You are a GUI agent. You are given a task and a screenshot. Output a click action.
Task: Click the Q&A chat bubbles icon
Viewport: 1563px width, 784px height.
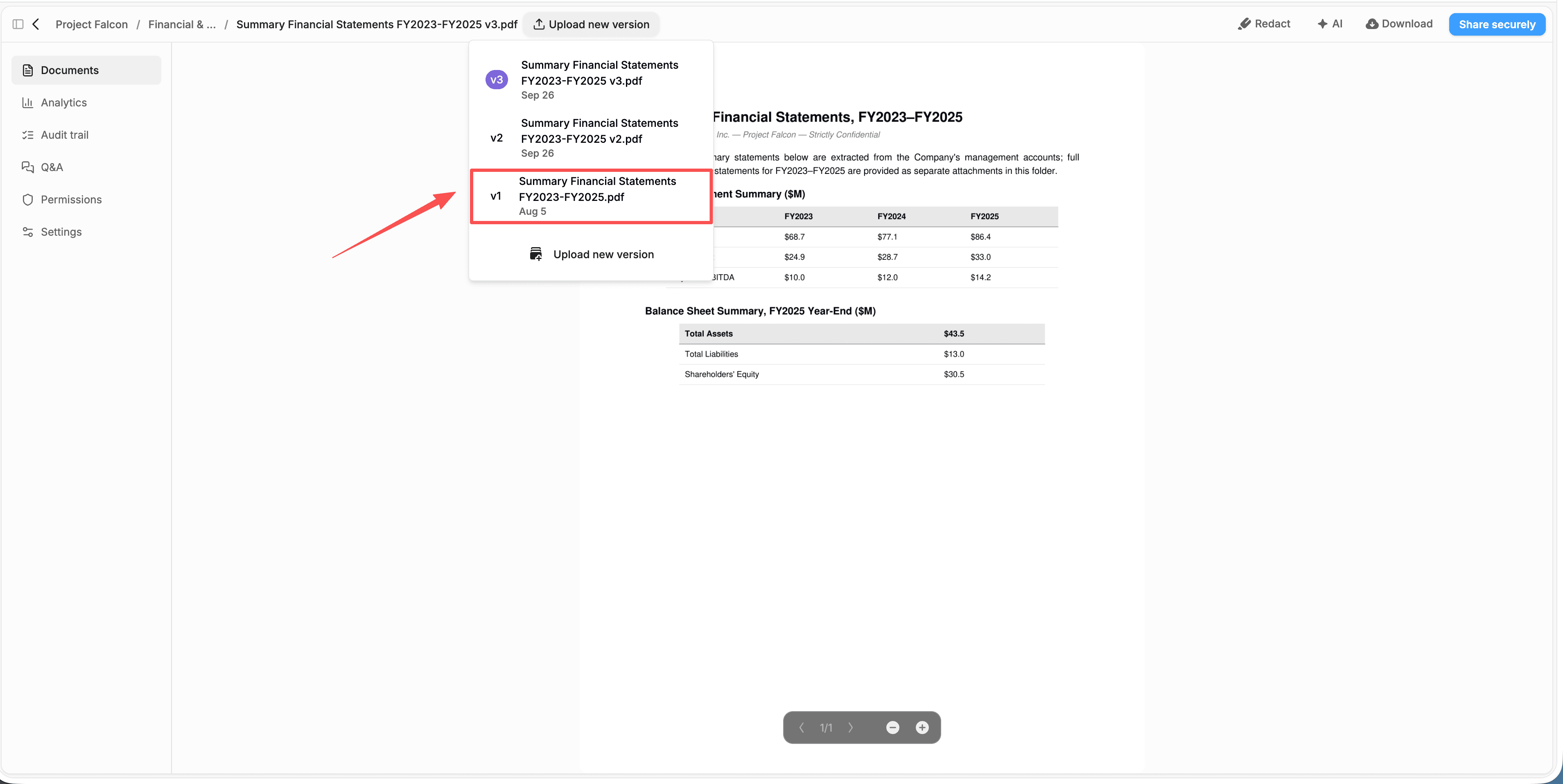[x=27, y=167]
